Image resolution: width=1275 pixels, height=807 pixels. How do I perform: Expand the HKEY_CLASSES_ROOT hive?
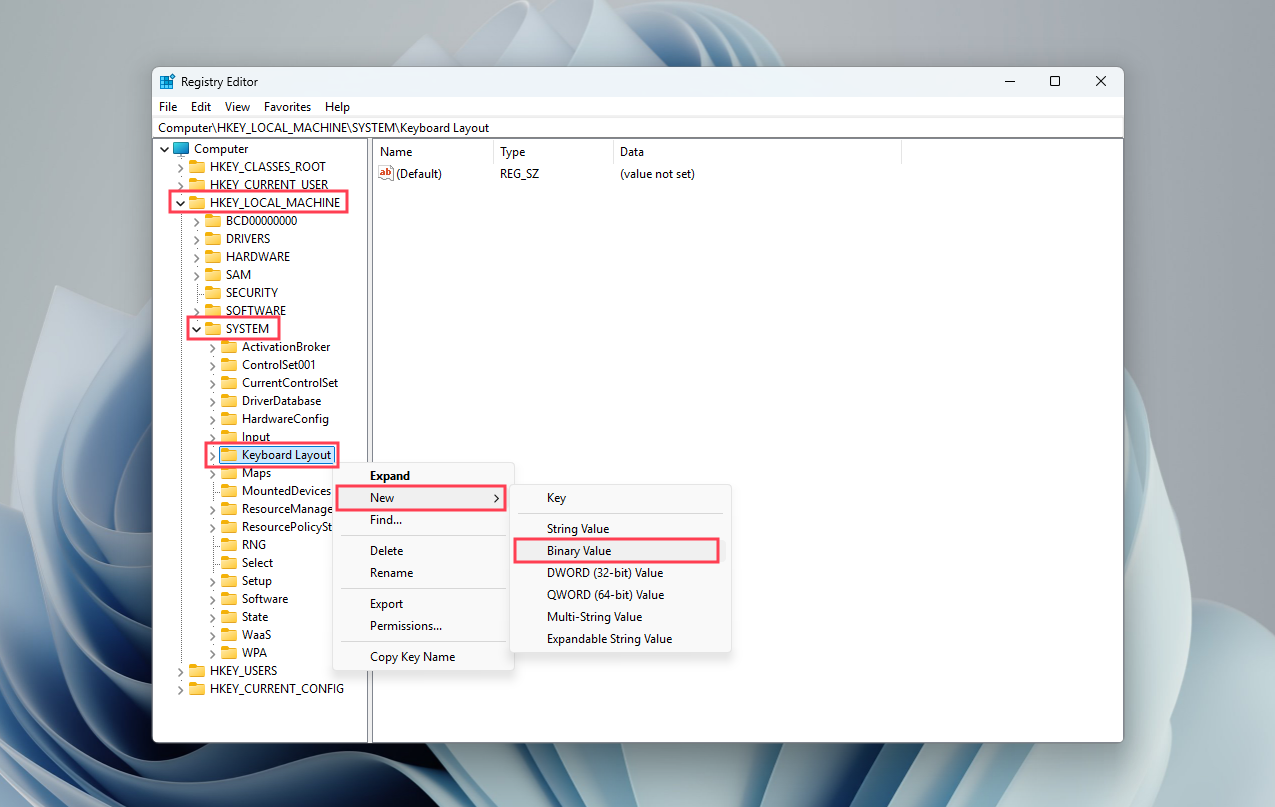coord(181,167)
